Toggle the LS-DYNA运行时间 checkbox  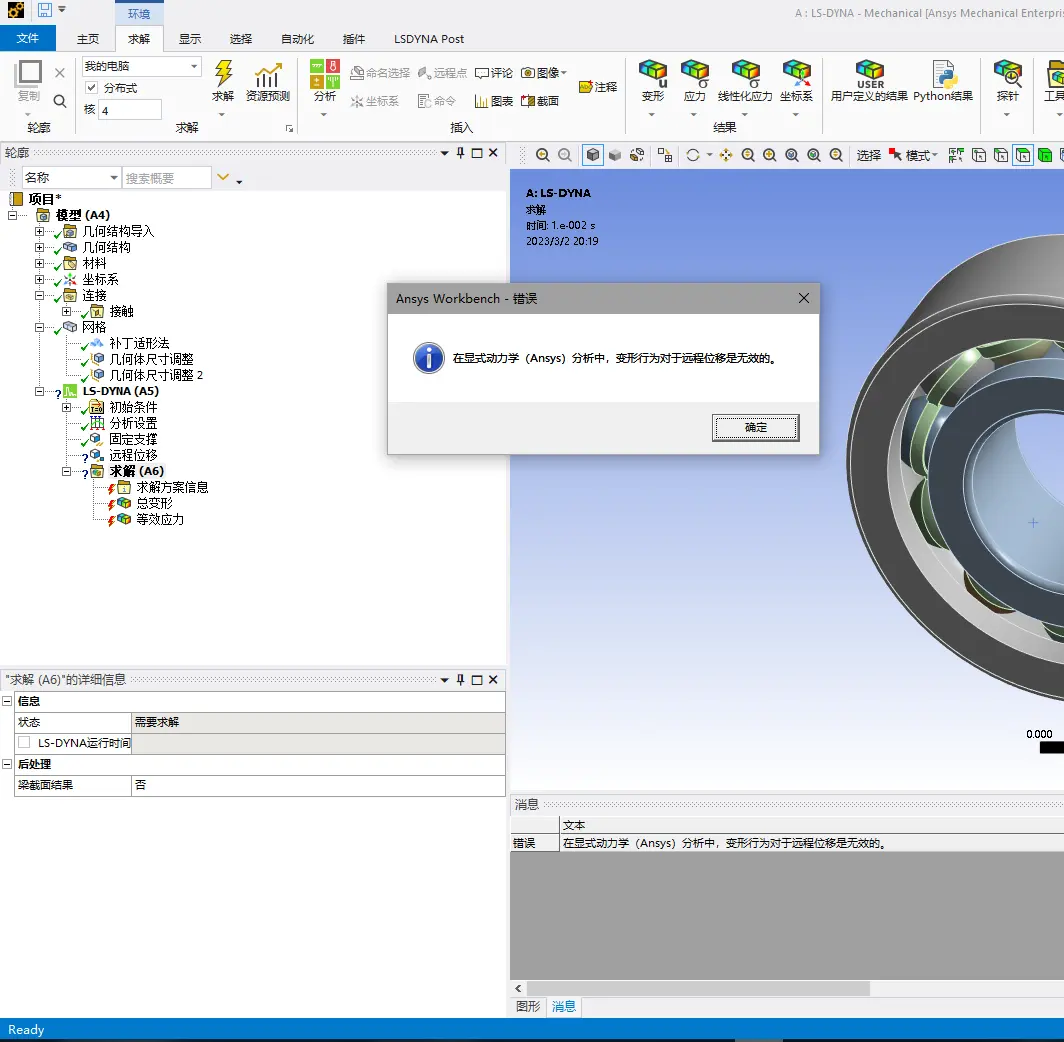[x=24, y=742]
